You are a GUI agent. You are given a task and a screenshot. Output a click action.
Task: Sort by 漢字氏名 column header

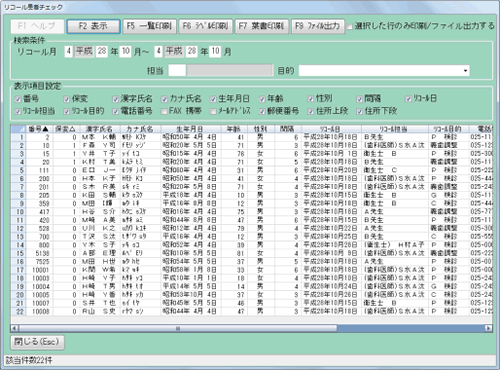99,129
